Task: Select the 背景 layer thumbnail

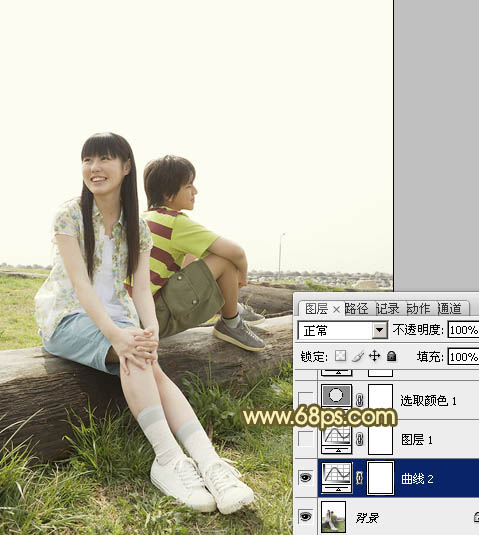Action: pos(334,517)
